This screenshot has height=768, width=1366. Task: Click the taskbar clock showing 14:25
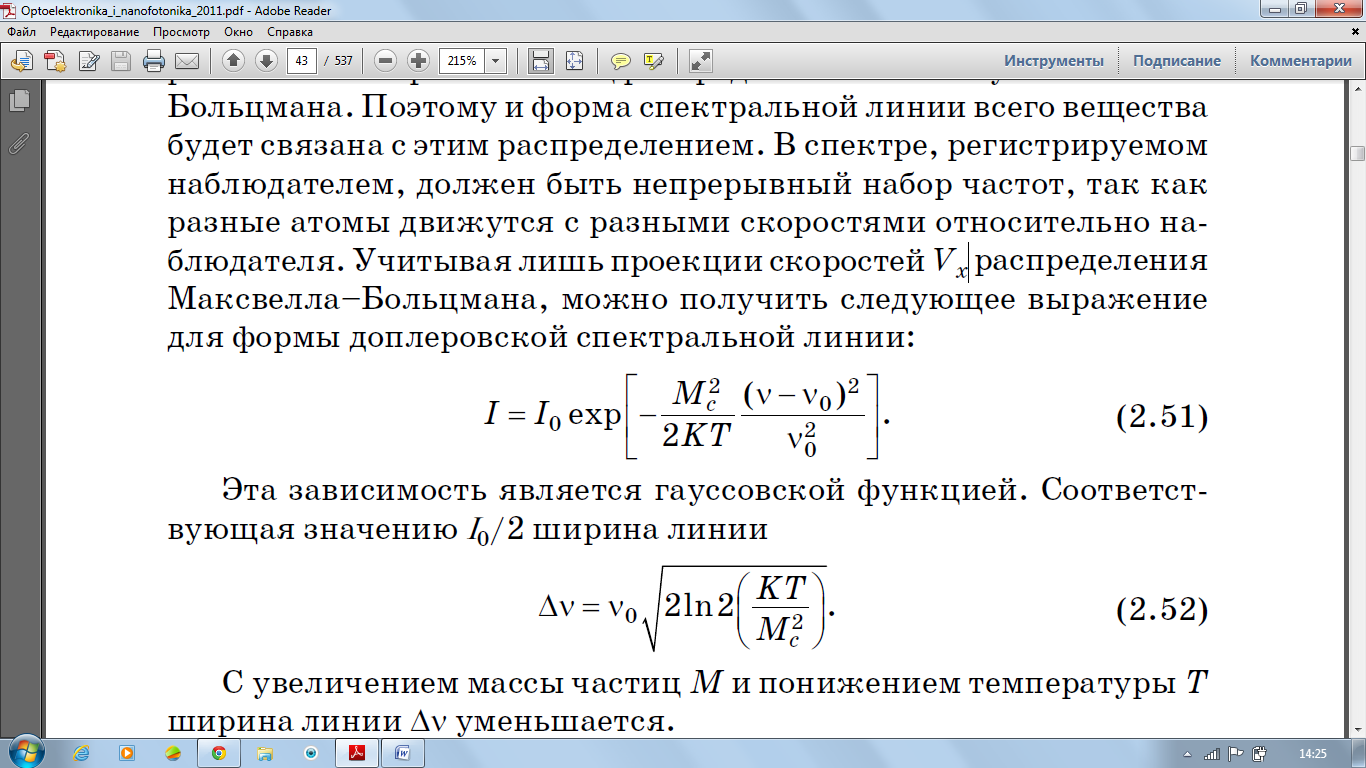coord(1311,753)
